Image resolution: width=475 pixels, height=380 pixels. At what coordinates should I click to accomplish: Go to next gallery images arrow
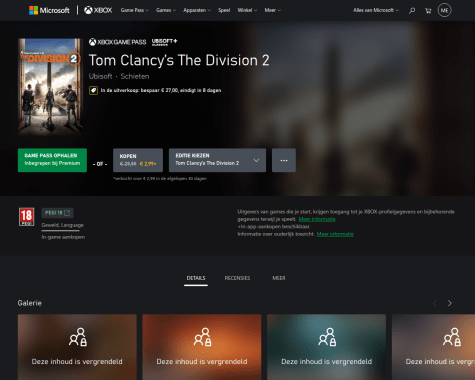pos(450,303)
